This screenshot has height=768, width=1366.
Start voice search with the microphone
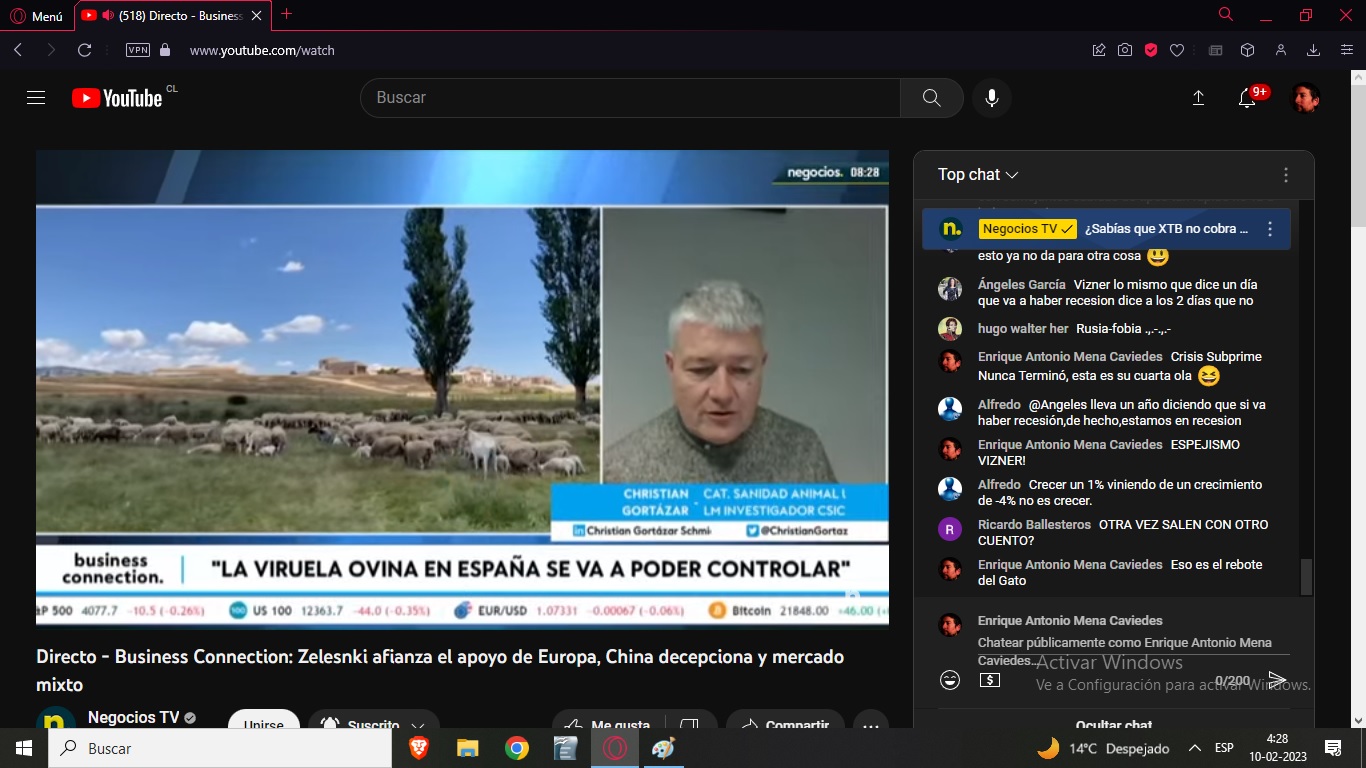pos(992,97)
